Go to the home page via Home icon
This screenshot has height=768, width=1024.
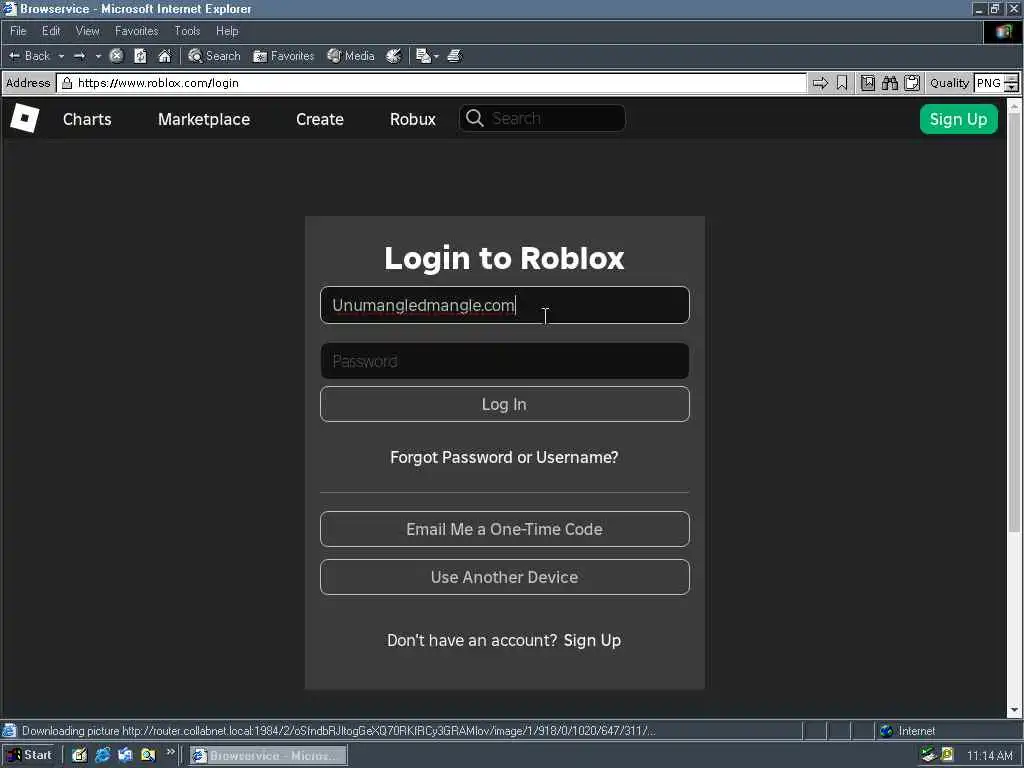tap(165, 56)
